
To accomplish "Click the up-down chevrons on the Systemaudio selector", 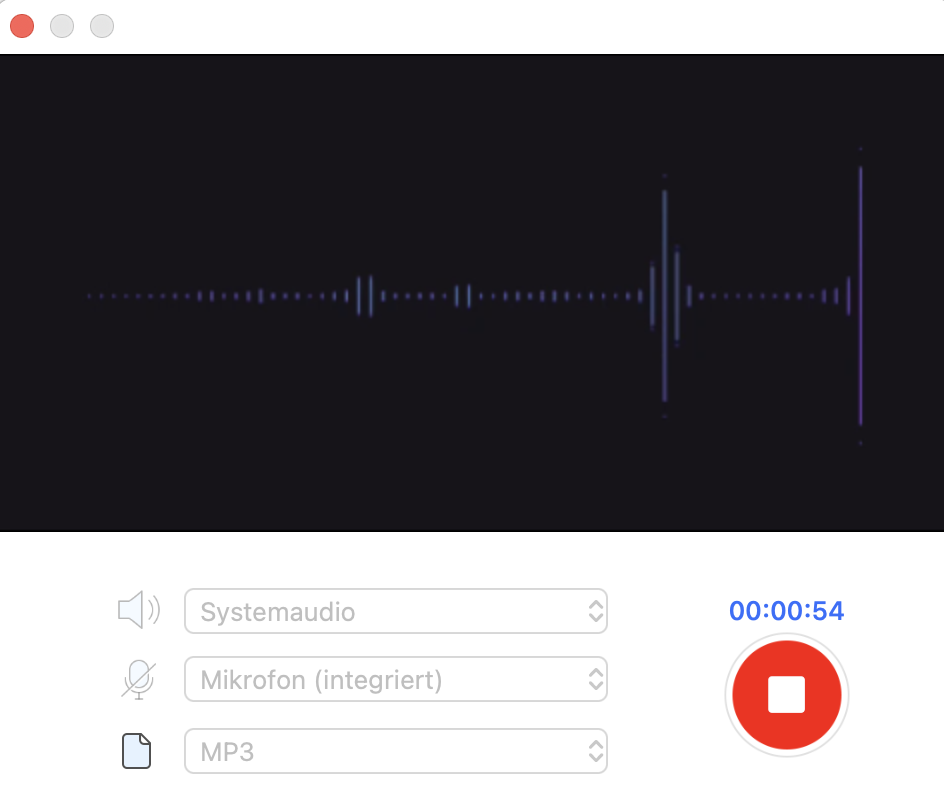I will click(x=595, y=611).
